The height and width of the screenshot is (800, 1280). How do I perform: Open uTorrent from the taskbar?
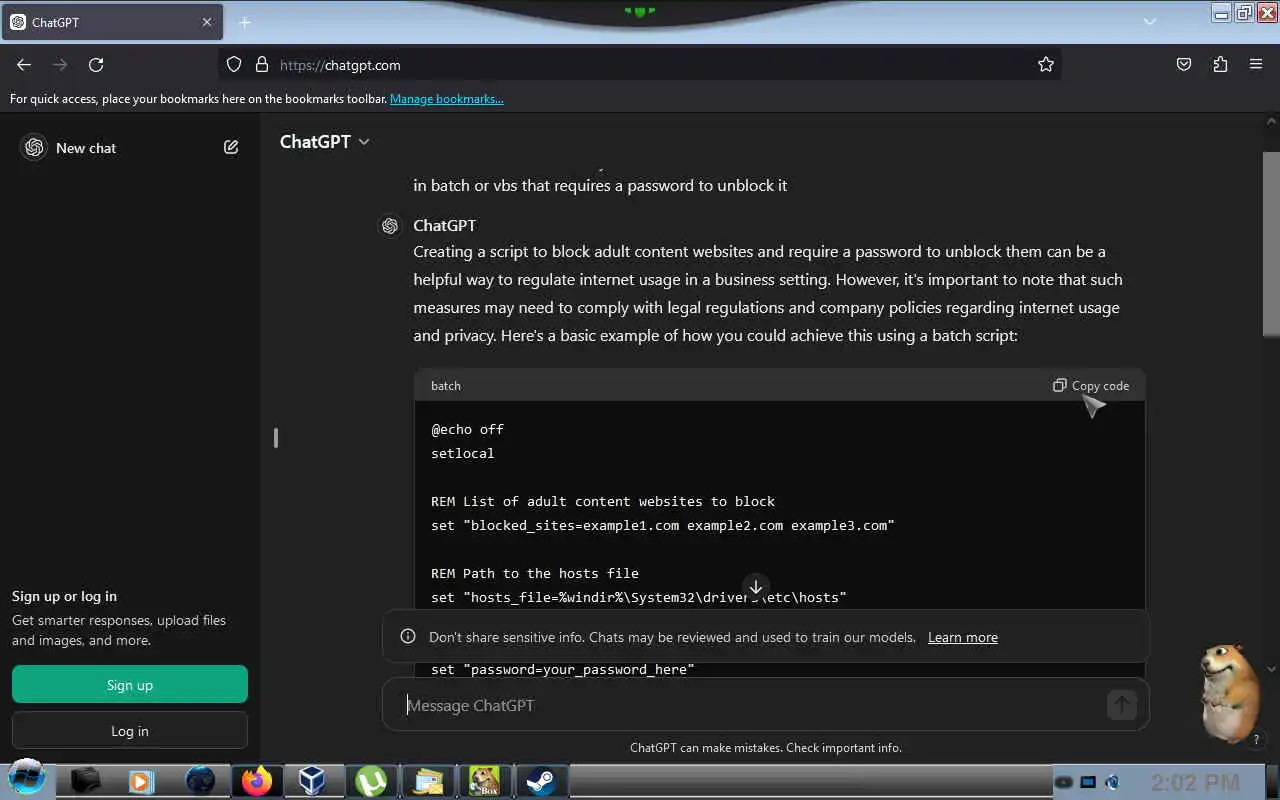tap(371, 781)
